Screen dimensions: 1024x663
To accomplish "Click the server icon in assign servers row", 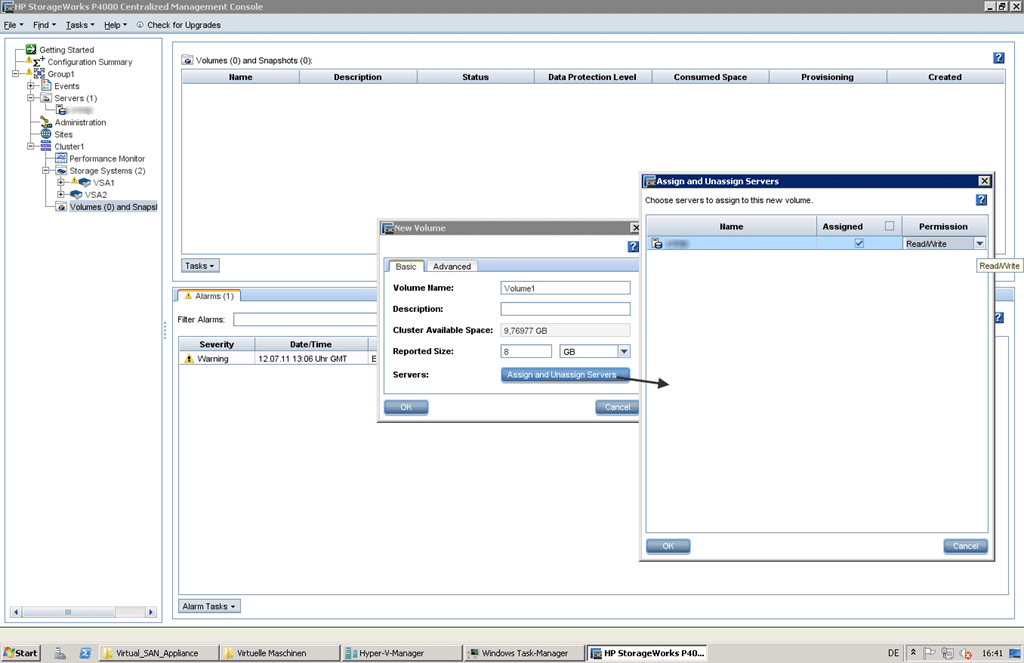I will [657, 243].
